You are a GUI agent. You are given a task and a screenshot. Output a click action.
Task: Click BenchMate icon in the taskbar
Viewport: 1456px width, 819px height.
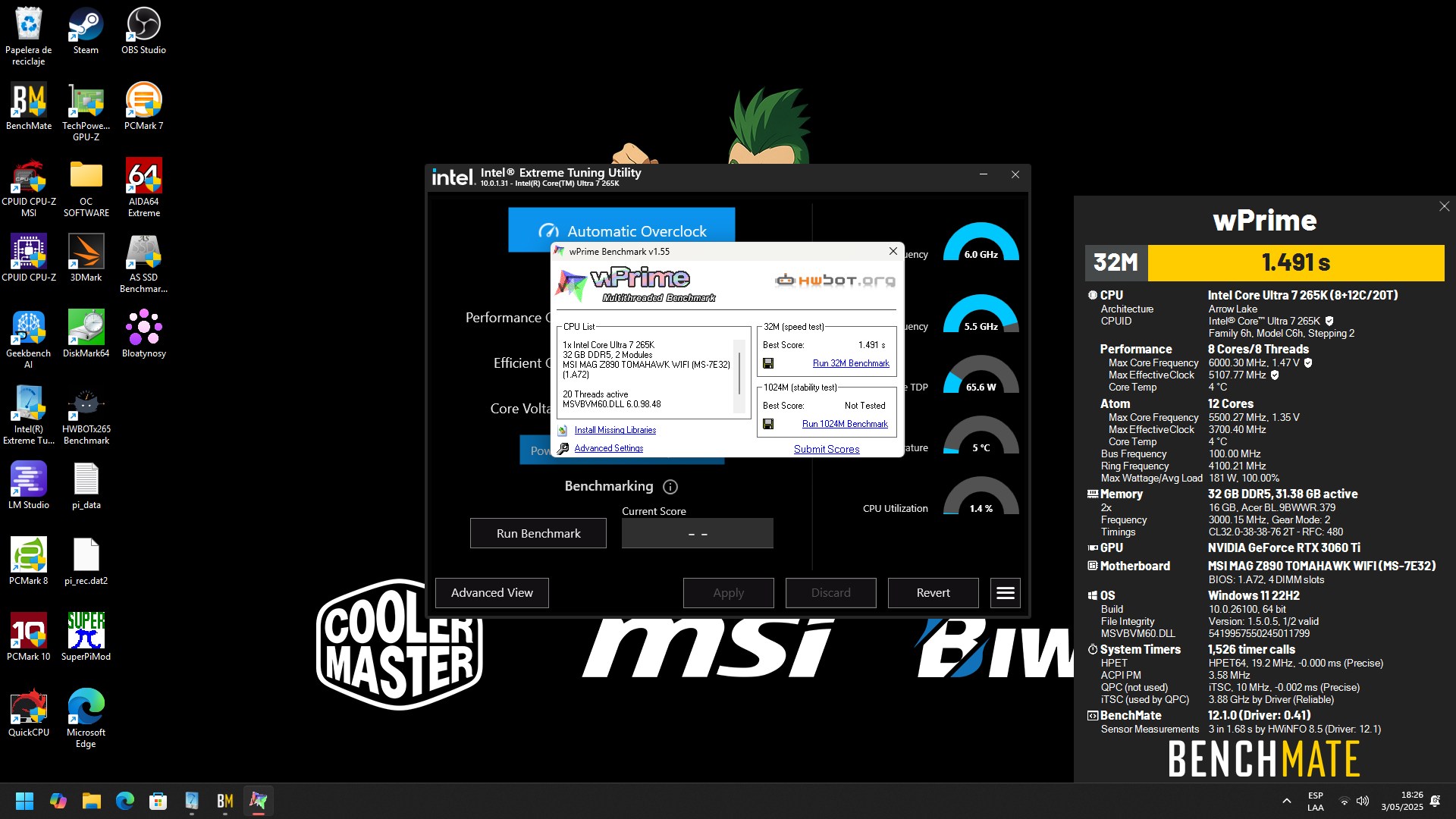225,801
